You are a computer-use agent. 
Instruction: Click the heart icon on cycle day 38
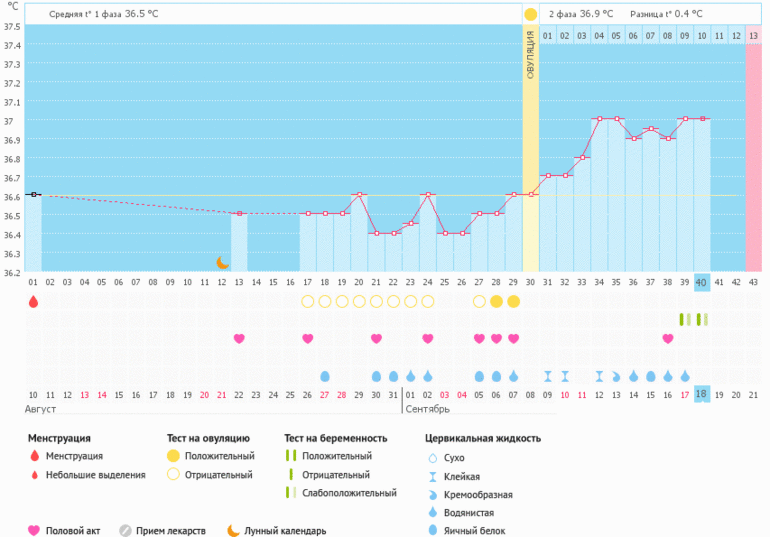(x=668, y=339)
